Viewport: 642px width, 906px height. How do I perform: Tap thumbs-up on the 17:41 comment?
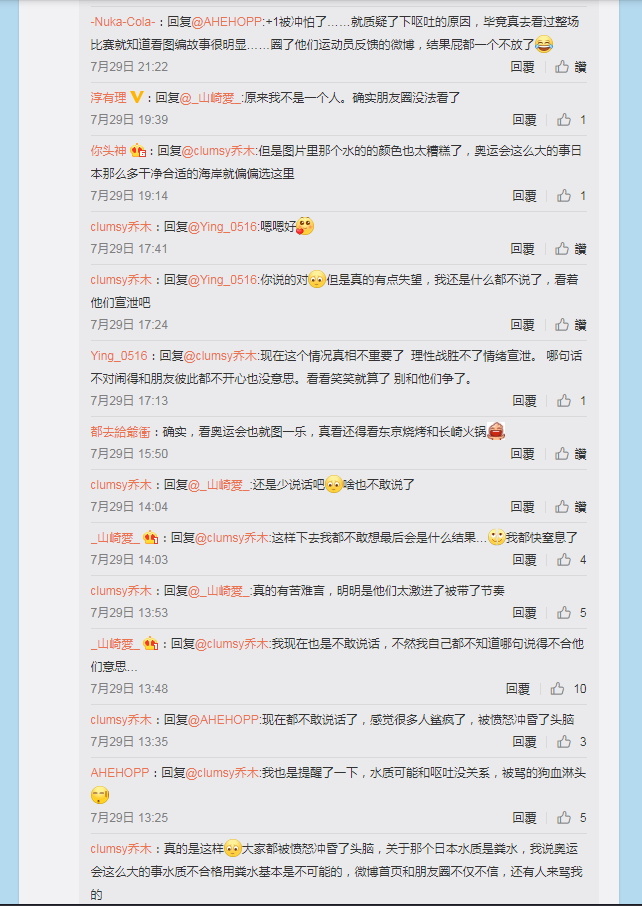click(x=570, y=249)
